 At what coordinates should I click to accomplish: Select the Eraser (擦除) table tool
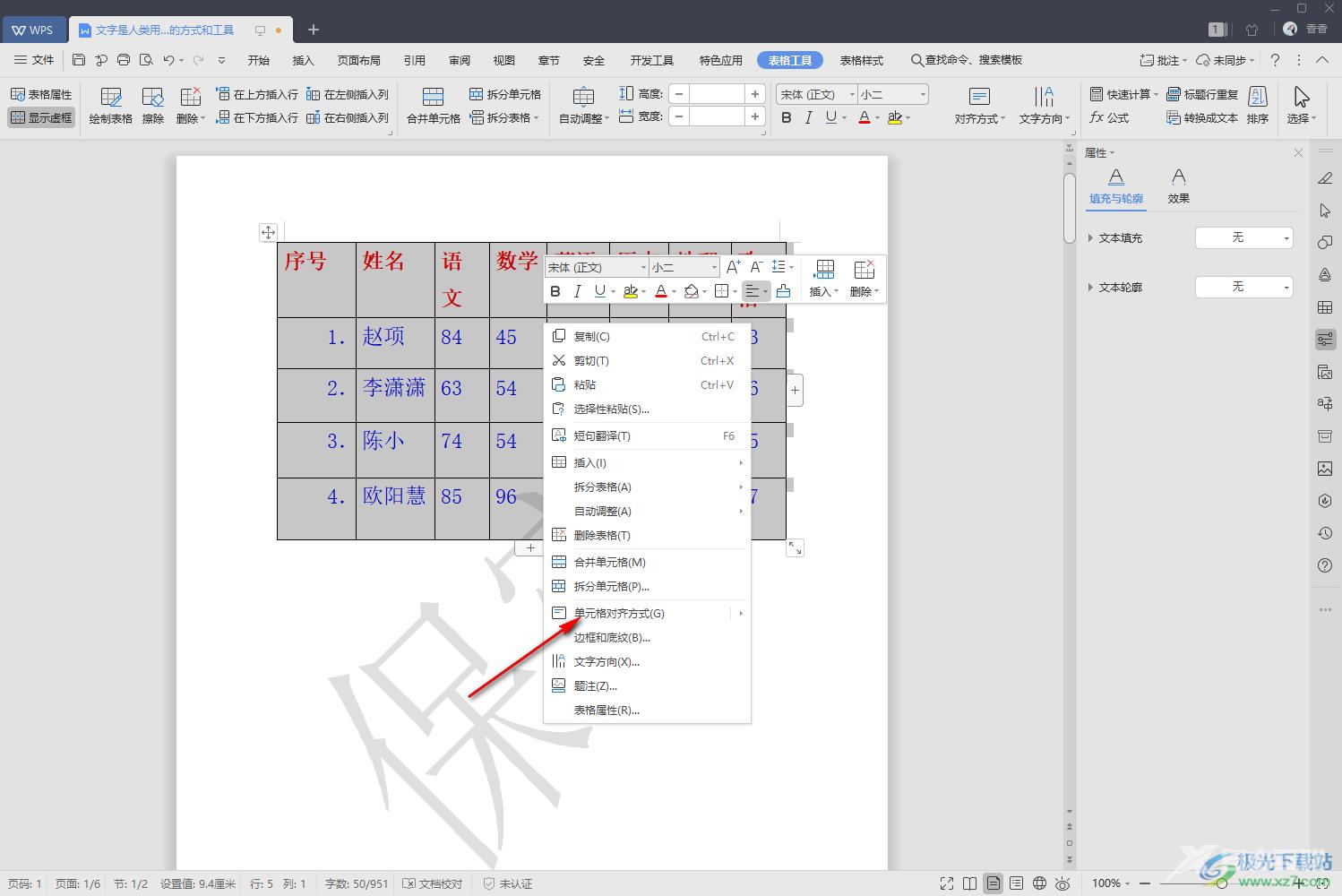(x=153, y=98)
